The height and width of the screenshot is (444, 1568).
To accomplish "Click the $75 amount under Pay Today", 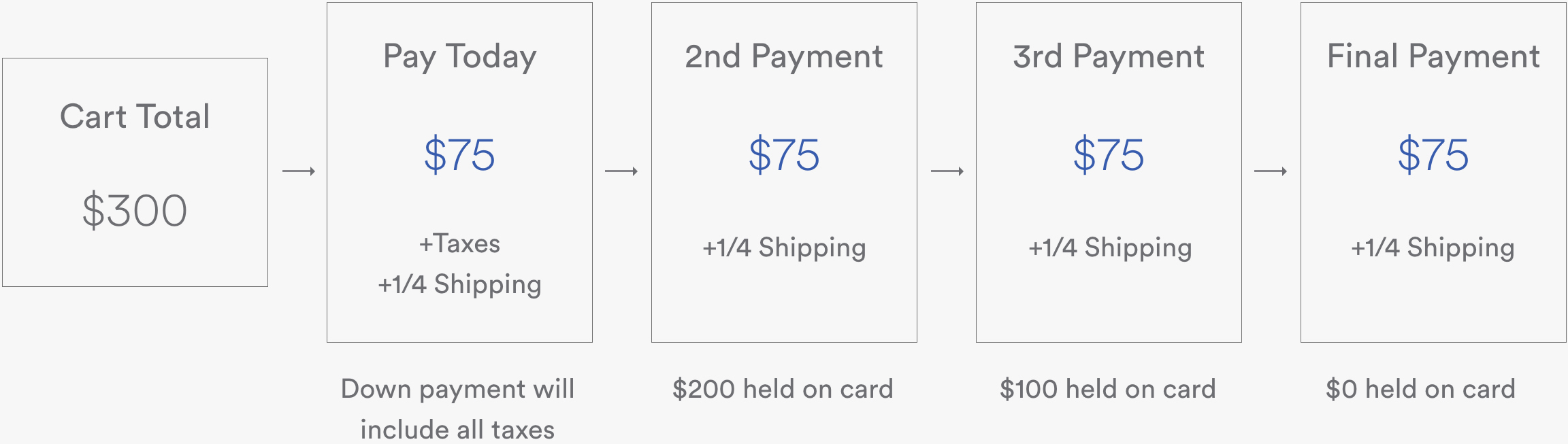I will coord(459,154).
